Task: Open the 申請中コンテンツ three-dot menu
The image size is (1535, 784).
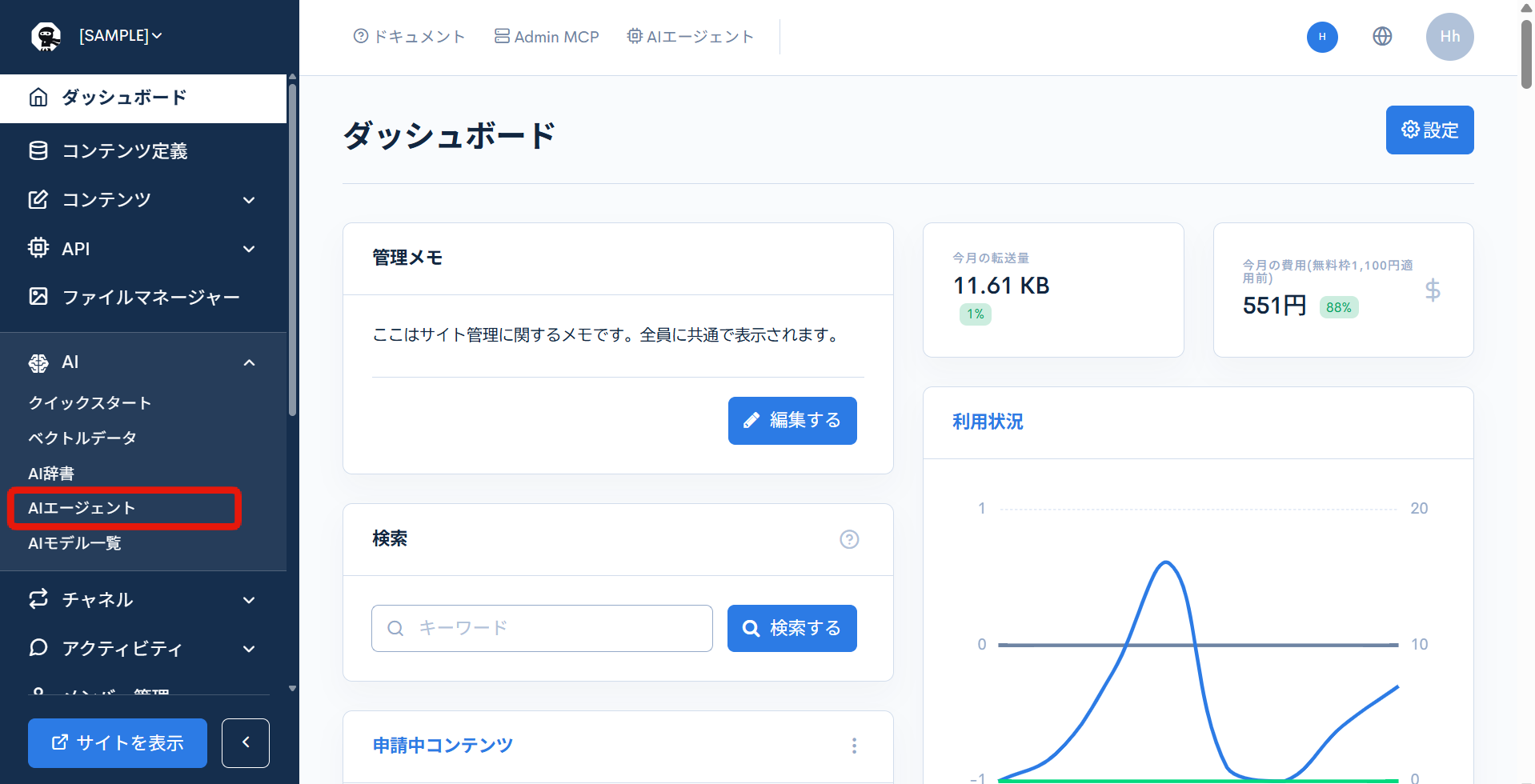Action: coord(854,746)
